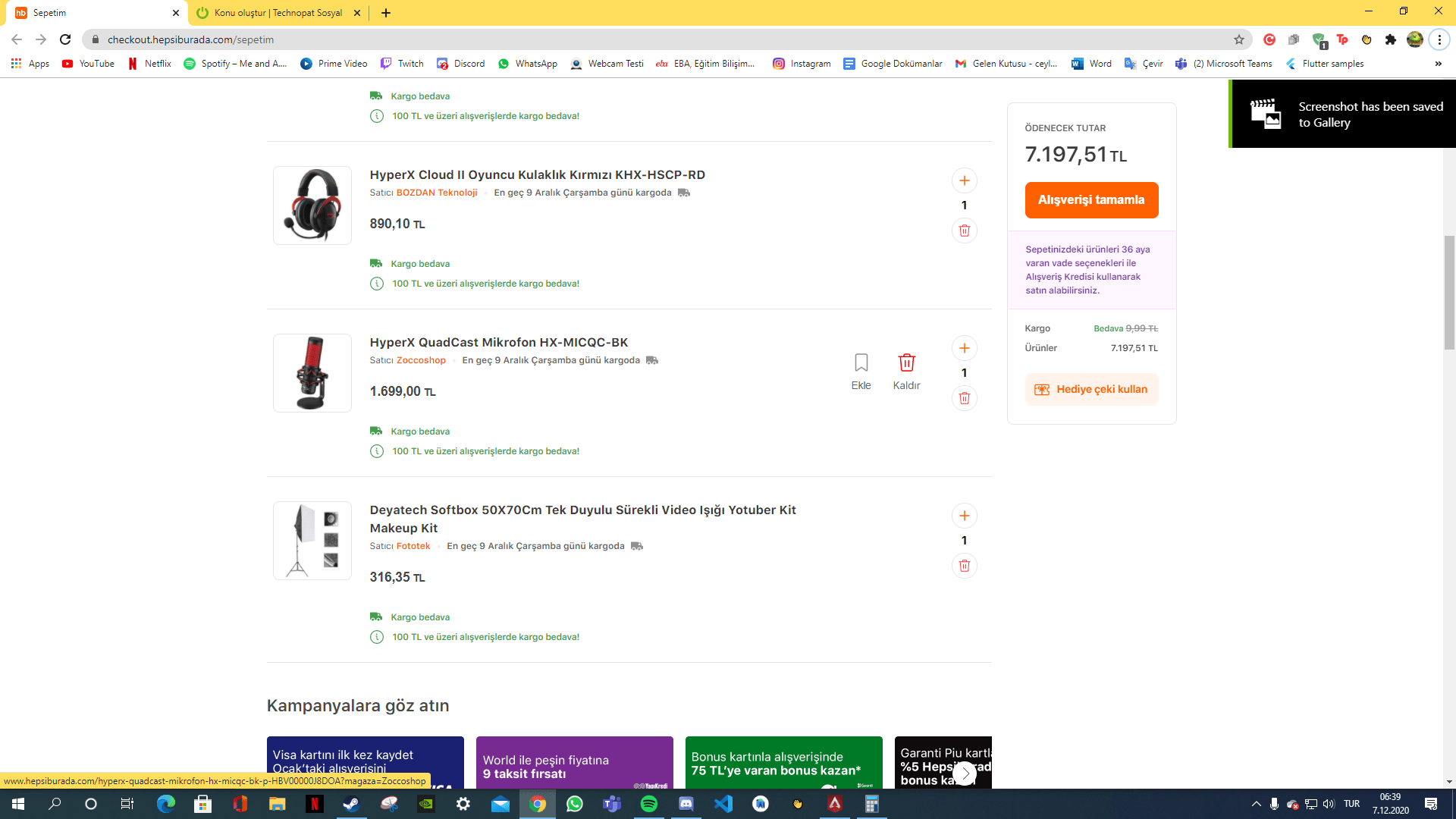Click Ekle bookmark icon for QuadCast microphone
This screenshot has width=1456, height=819.
coord(861,363)
